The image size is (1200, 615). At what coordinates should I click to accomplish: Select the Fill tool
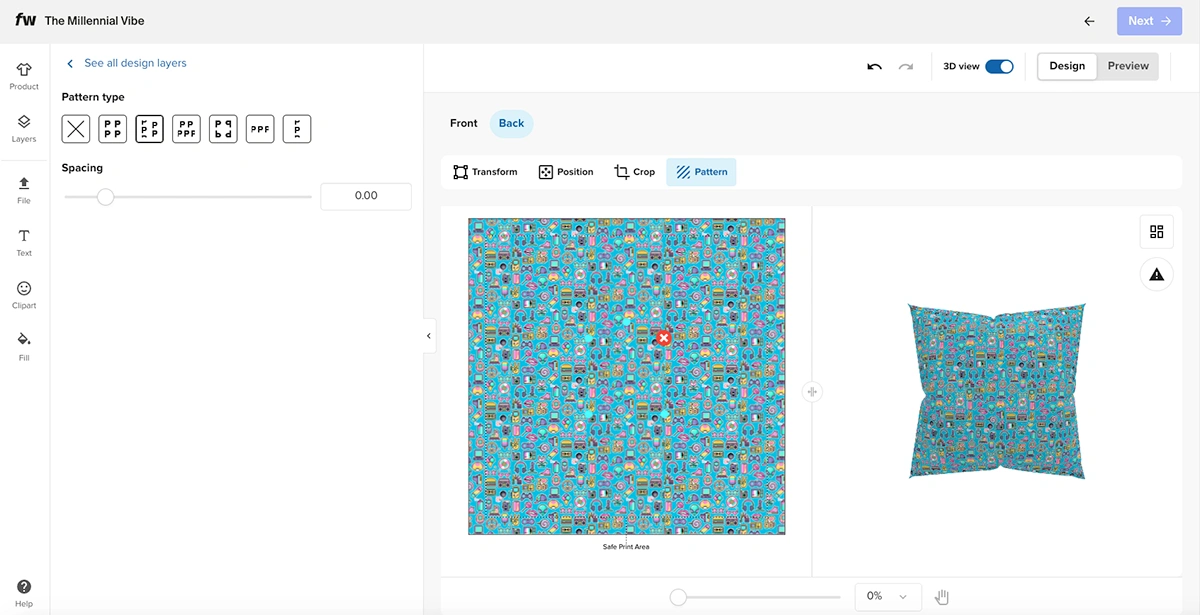coord(24,344)
